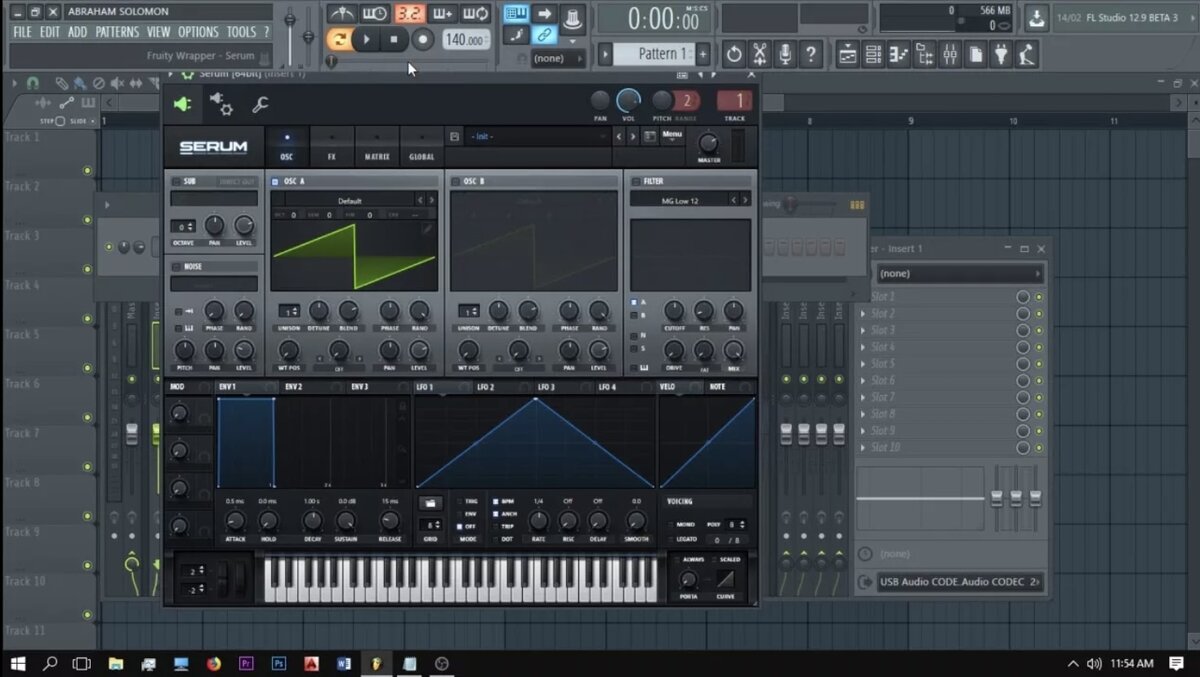
Task: Open the plugin picker plug icon
Action: pos(1001,54)
